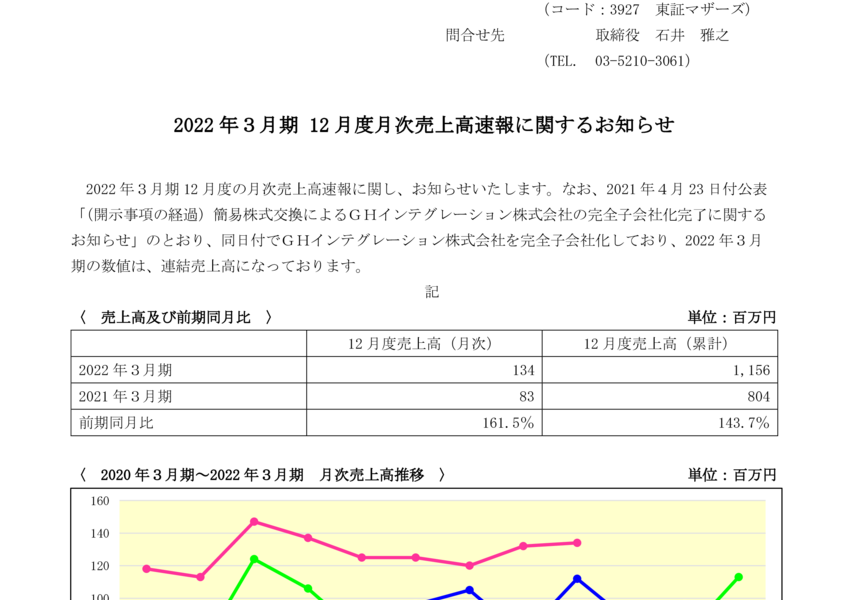Click the pink line peak data point near 147
Viewport: 849px width, 600px height.
pos(254,521)
